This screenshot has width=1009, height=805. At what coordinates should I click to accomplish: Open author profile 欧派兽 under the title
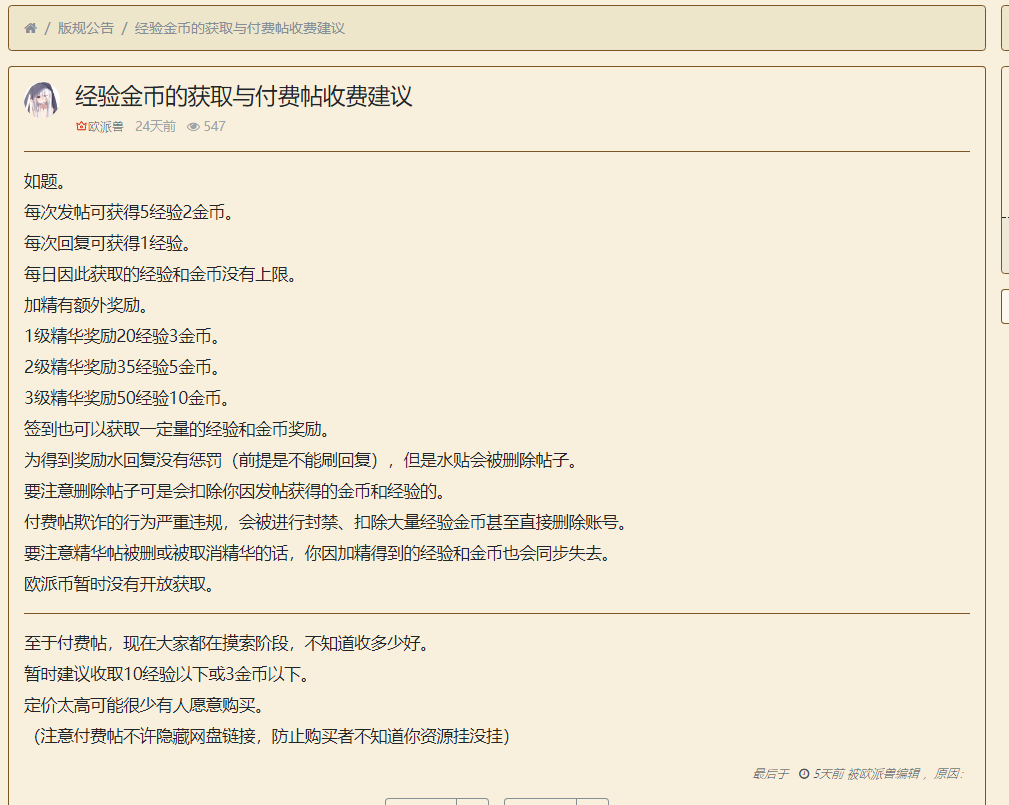106,126
